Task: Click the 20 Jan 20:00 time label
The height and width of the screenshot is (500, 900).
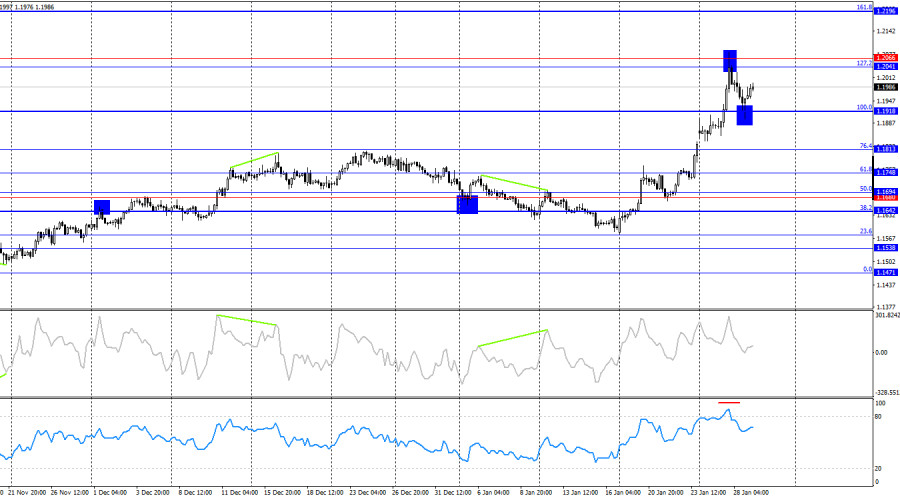Action: [666, 493]
